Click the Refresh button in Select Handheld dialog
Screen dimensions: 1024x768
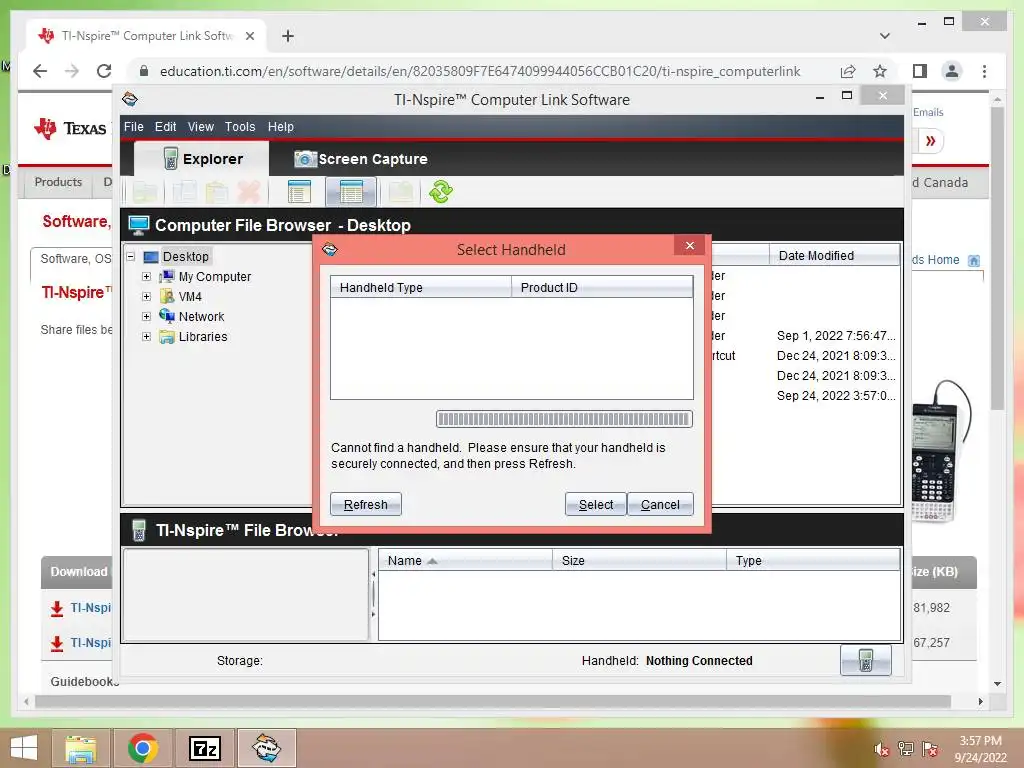pos(366,504)
